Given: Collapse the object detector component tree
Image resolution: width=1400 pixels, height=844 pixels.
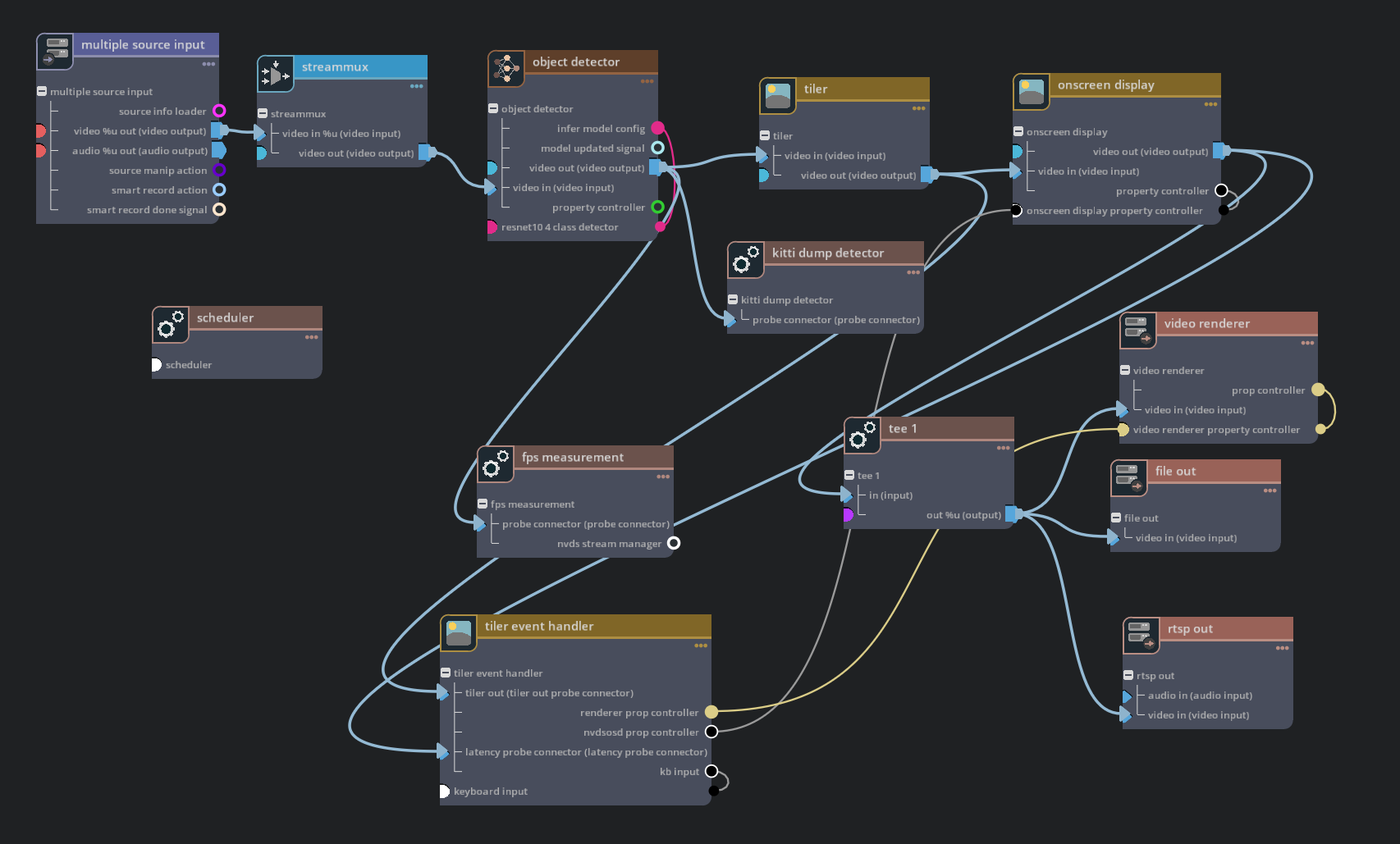Looking at the screenshot, I should click(493, 108).
